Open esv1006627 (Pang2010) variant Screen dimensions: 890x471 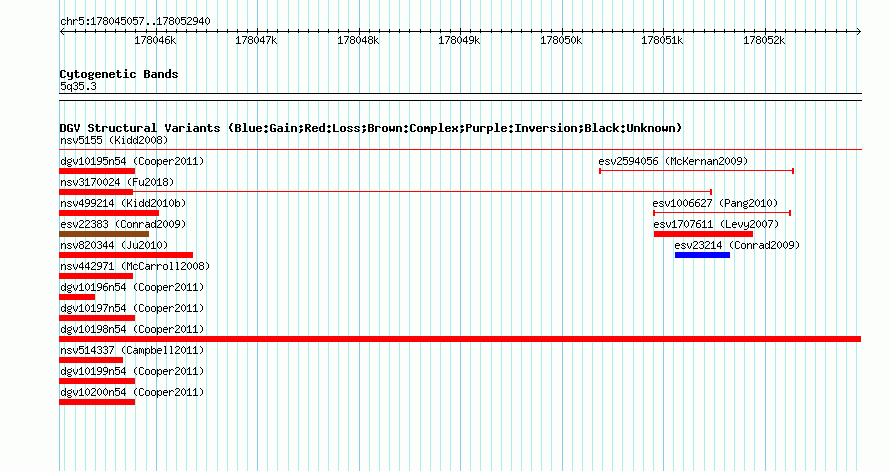[x=715, y=203]
